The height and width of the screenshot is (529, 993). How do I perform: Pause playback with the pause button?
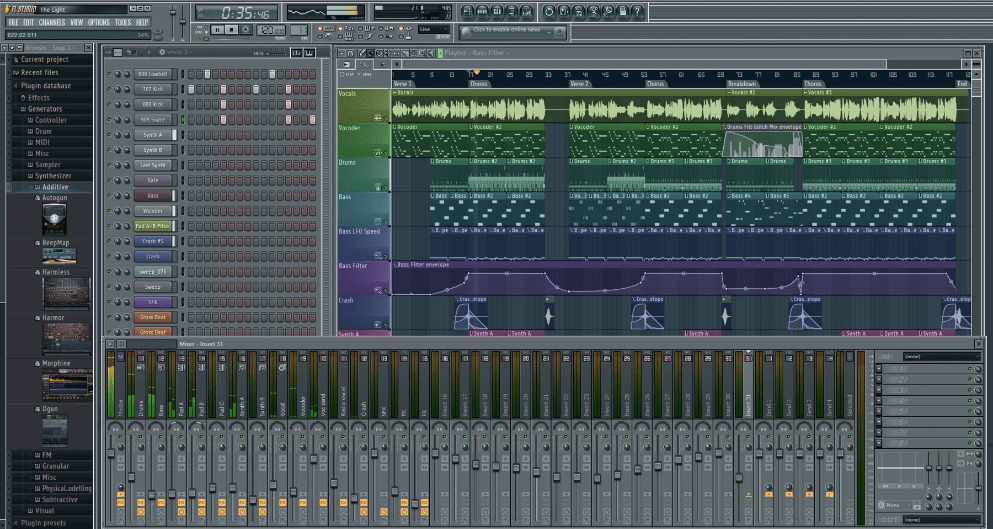218,30
